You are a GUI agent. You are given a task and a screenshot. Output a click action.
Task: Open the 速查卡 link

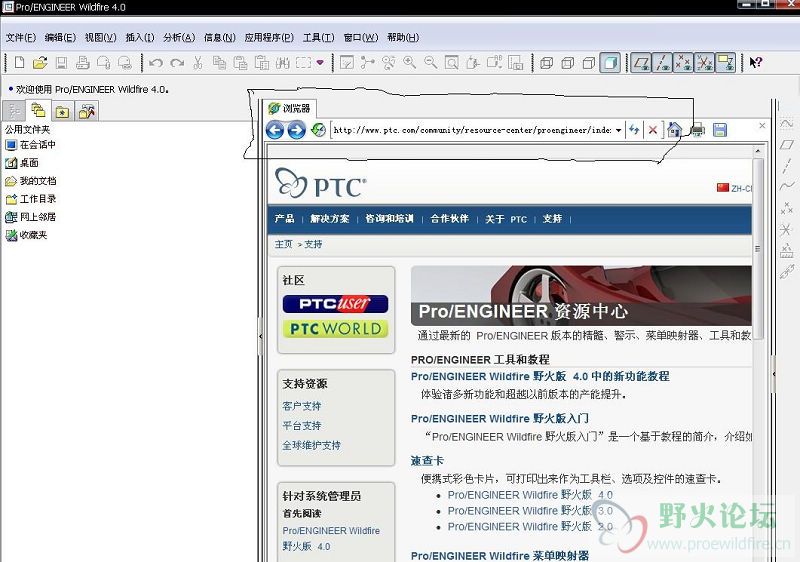click(427, 461)
